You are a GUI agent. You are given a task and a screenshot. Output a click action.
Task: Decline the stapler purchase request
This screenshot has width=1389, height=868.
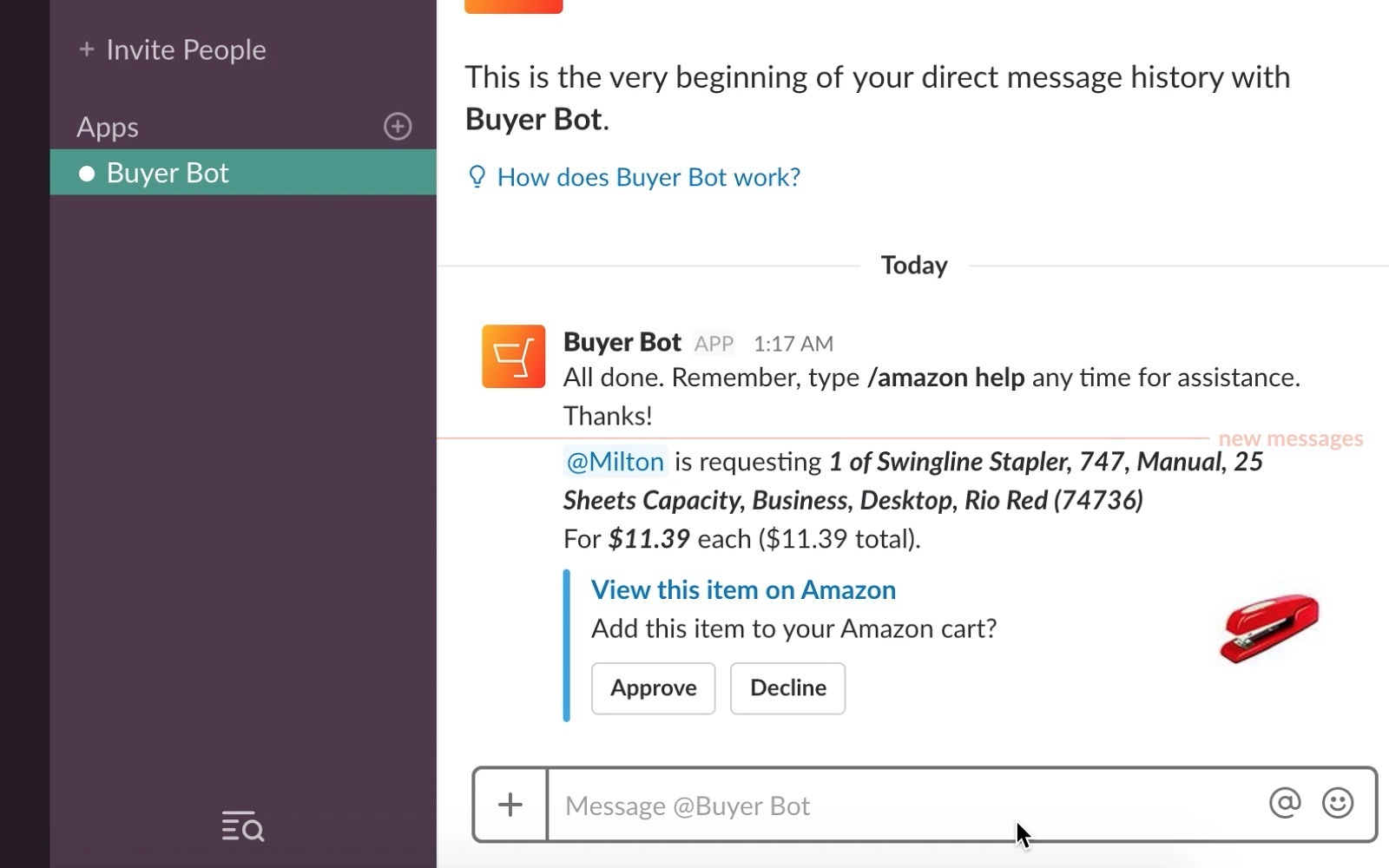787,688
